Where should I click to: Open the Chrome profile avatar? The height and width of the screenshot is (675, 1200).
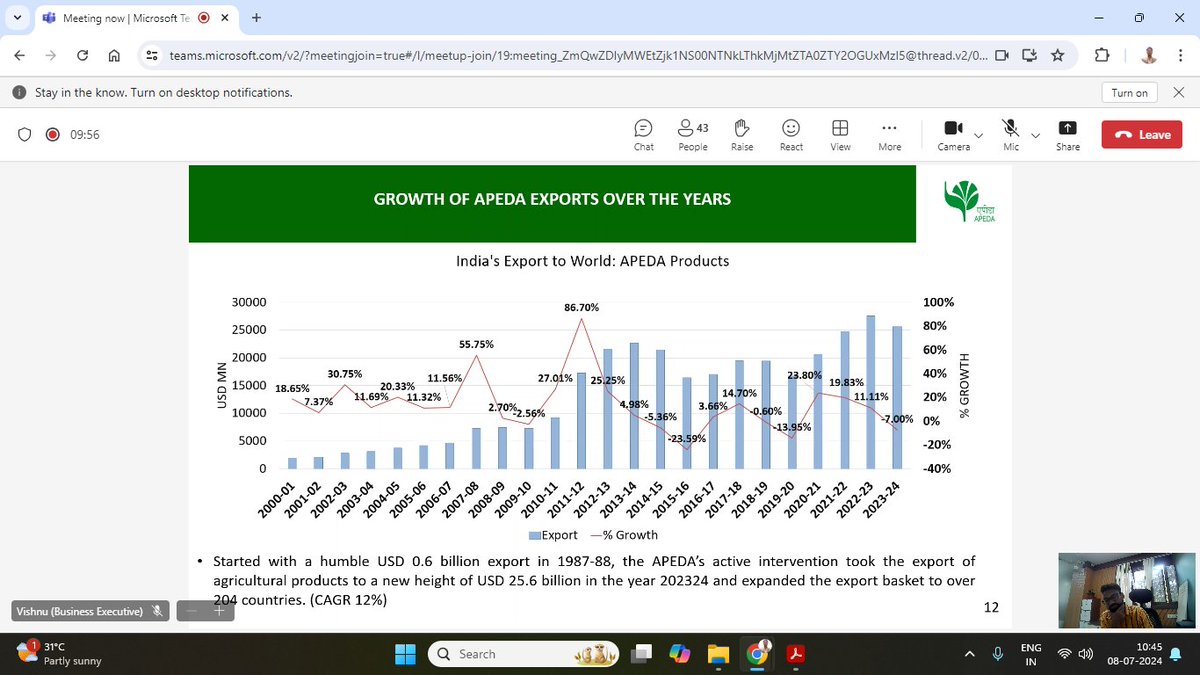click(x=1150, y=56)
